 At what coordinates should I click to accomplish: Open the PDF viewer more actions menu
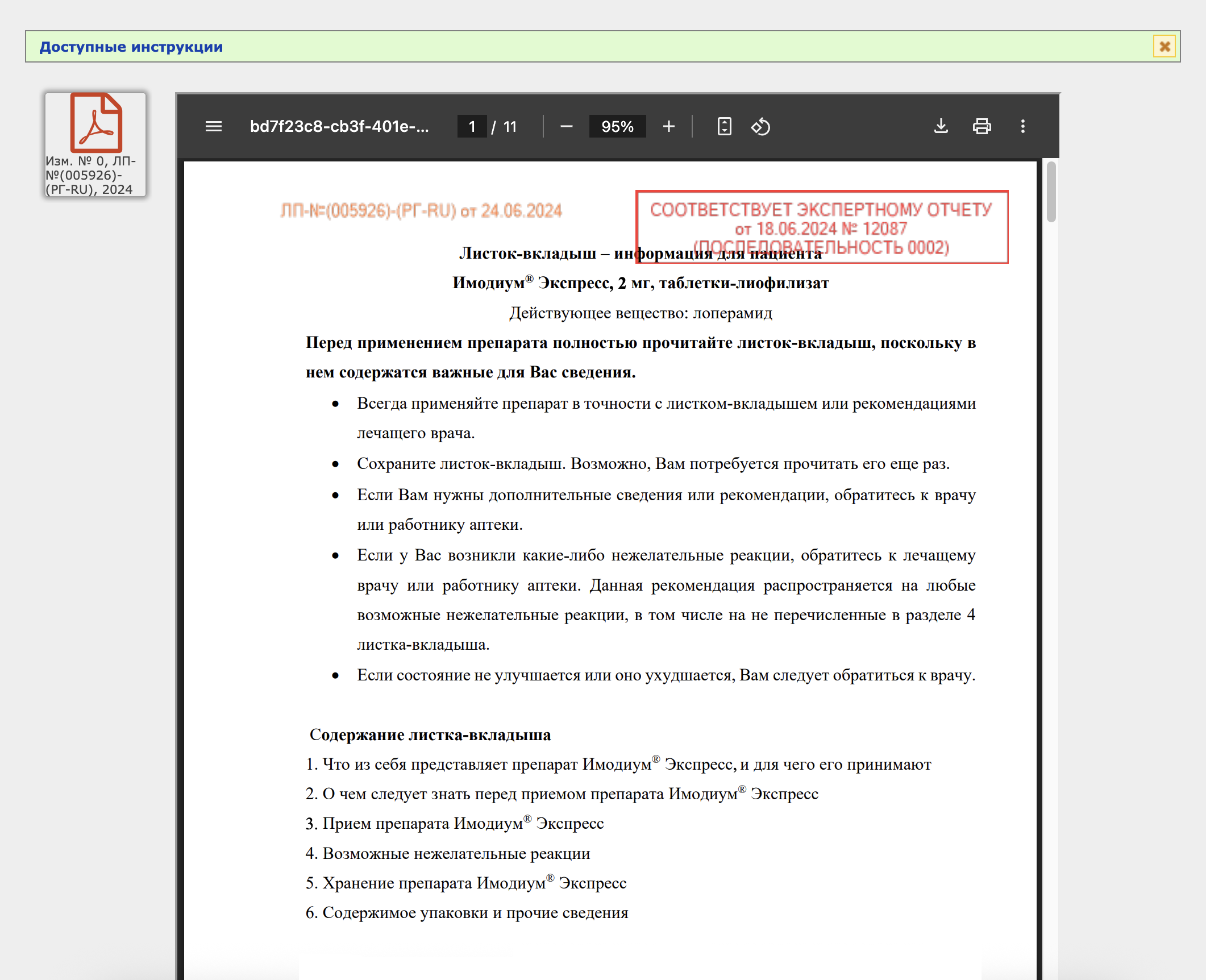[1023, 126]
